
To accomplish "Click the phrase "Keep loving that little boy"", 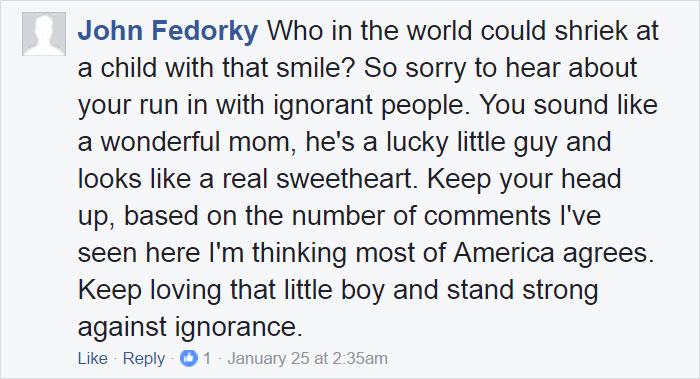I will point(231,292).
